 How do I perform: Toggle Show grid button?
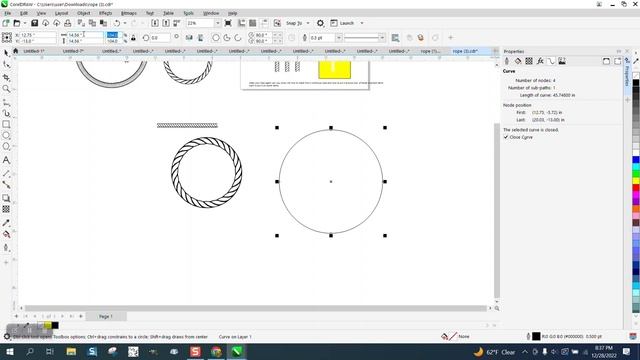[x=253, y=23]
